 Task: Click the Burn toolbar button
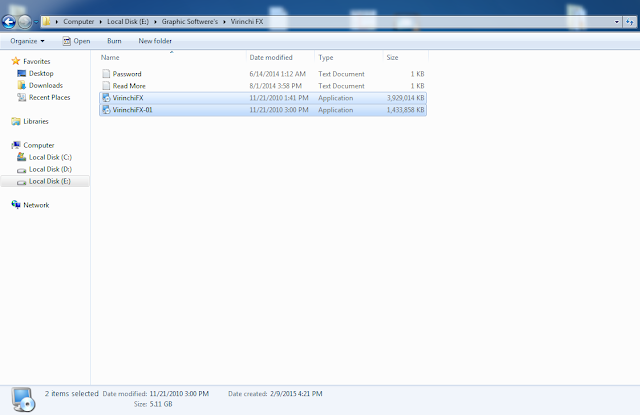point(114,41)
